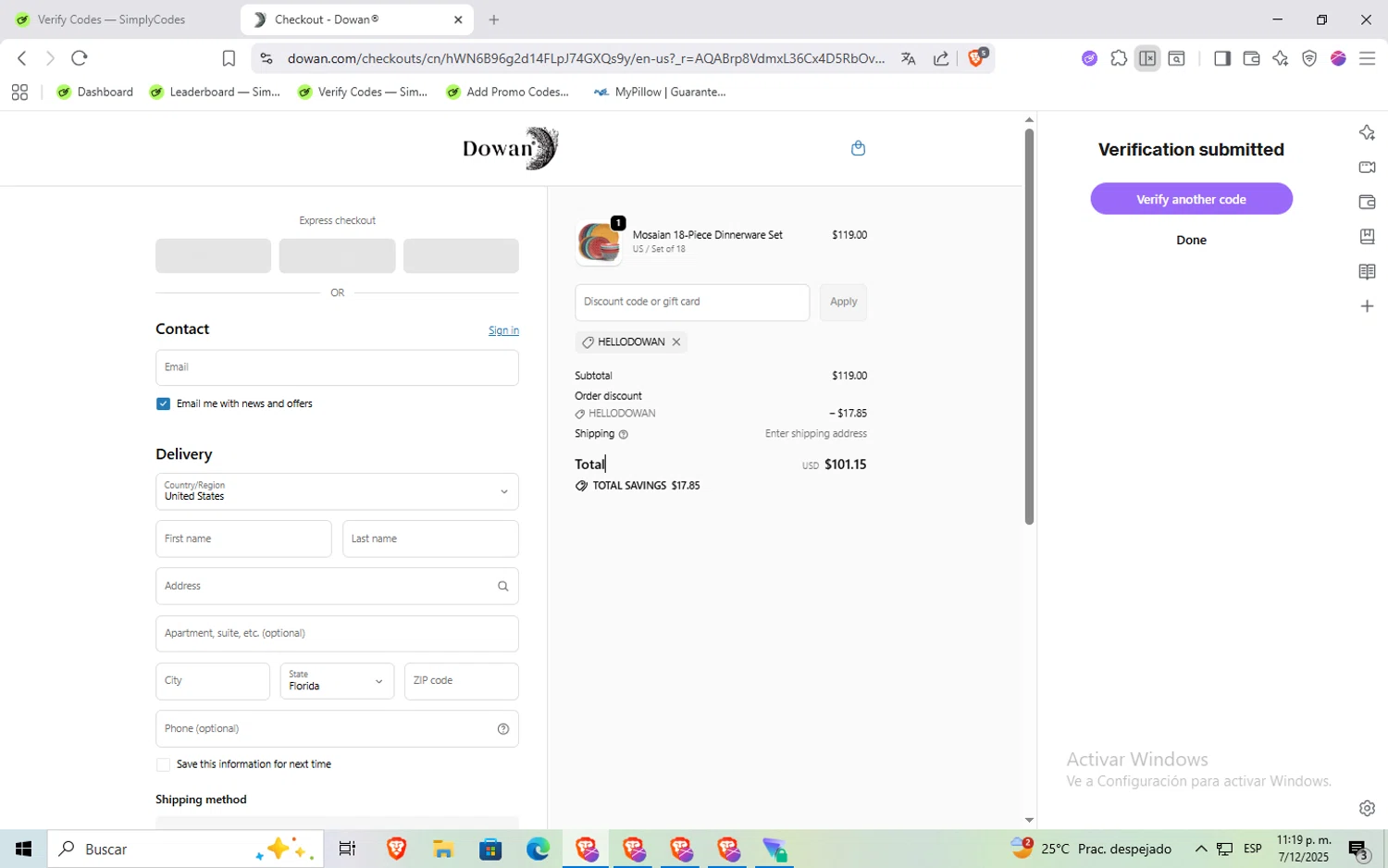
Task: Open the Add Promo Codes bookmark
Action: coord(508,93)
